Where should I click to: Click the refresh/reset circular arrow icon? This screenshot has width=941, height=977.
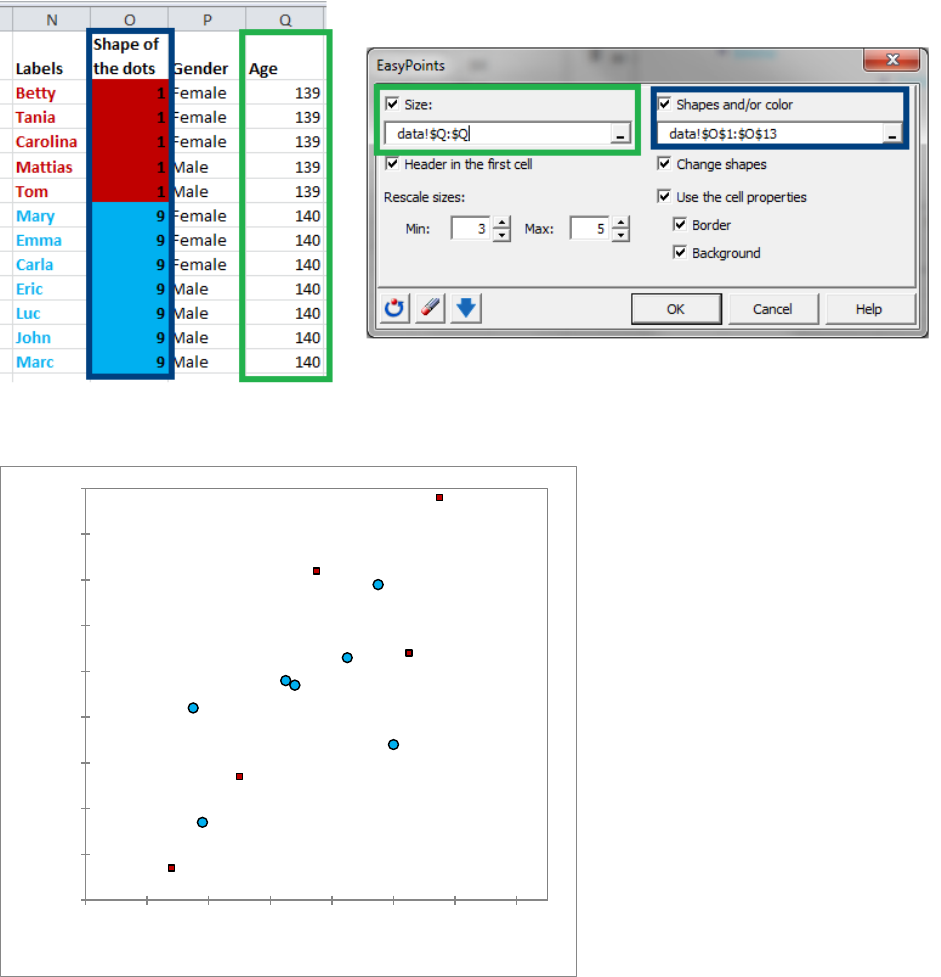(x=394, y=308)
